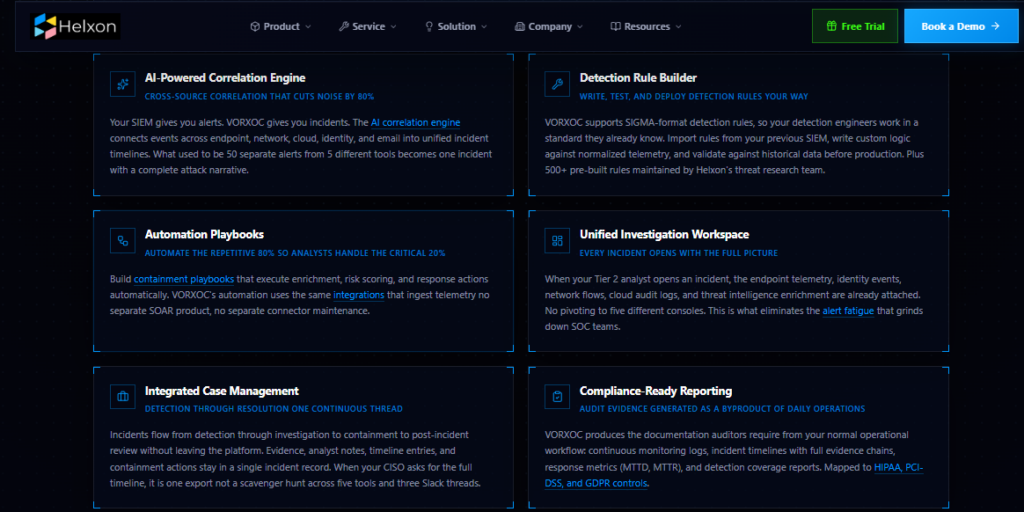The height and width of the screenshot is (512, 1024).
Task: Open the Resources menu
Action: (646, 27)
